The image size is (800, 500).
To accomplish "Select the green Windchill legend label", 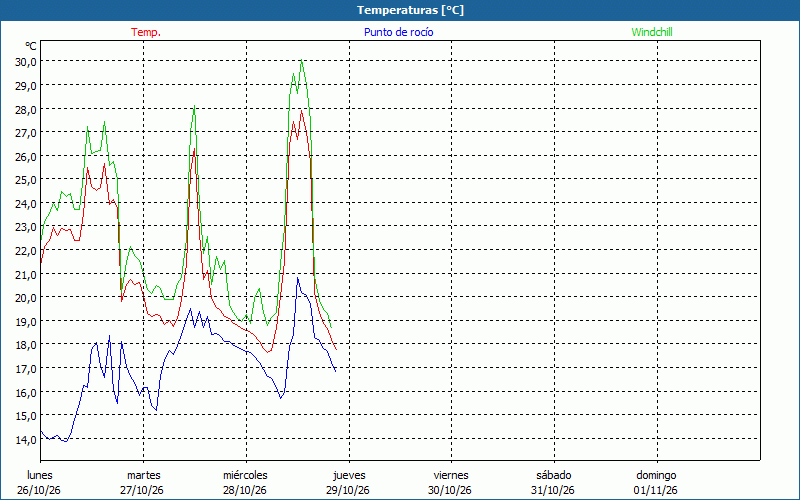I will coord(652,32).
